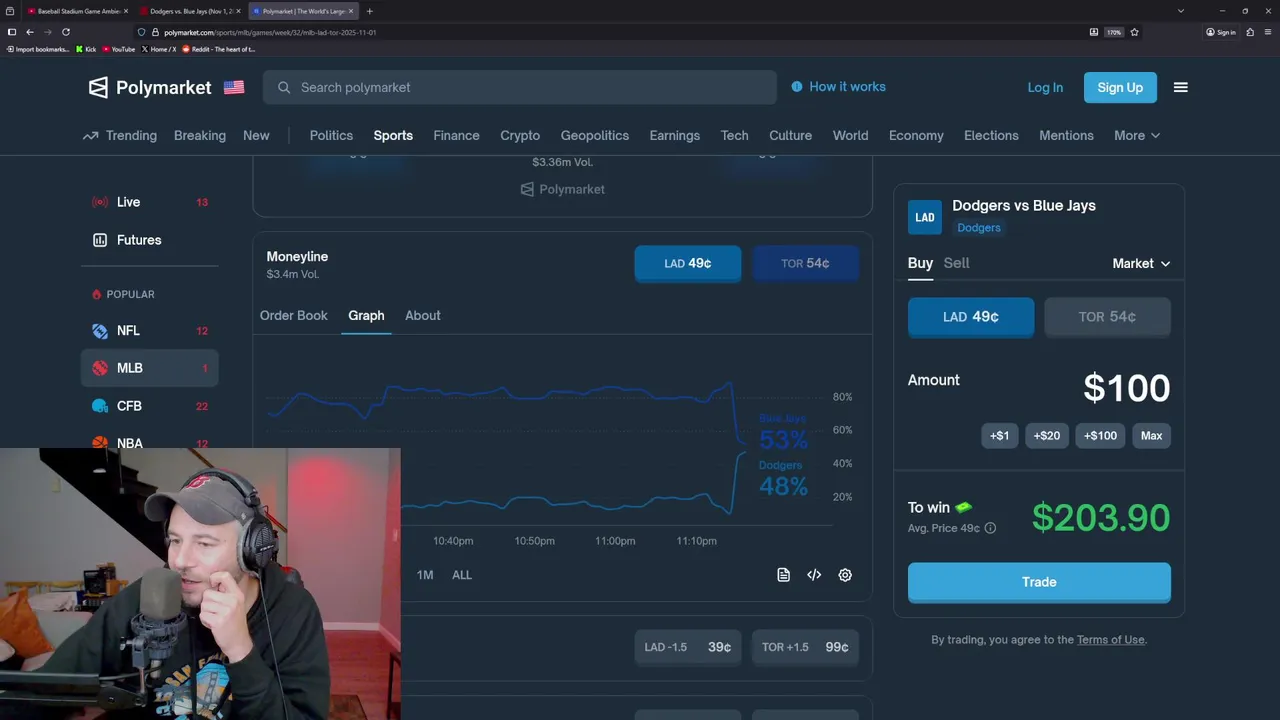1280x720 pixels.
Task: Open the Order Book tab
Action: pyautogui.click(x=294, y=316)
